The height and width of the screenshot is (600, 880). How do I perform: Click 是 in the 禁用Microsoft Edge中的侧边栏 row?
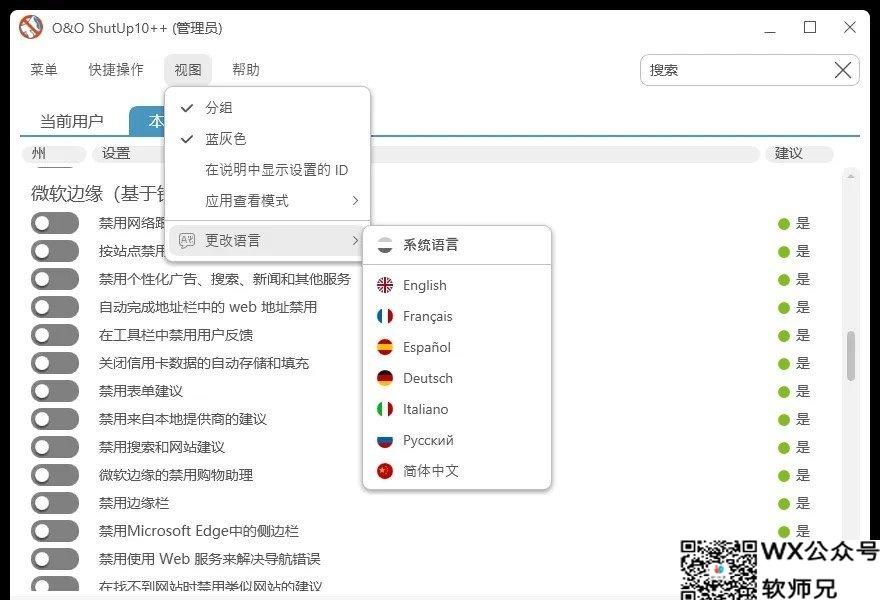[x=803, y=531]
